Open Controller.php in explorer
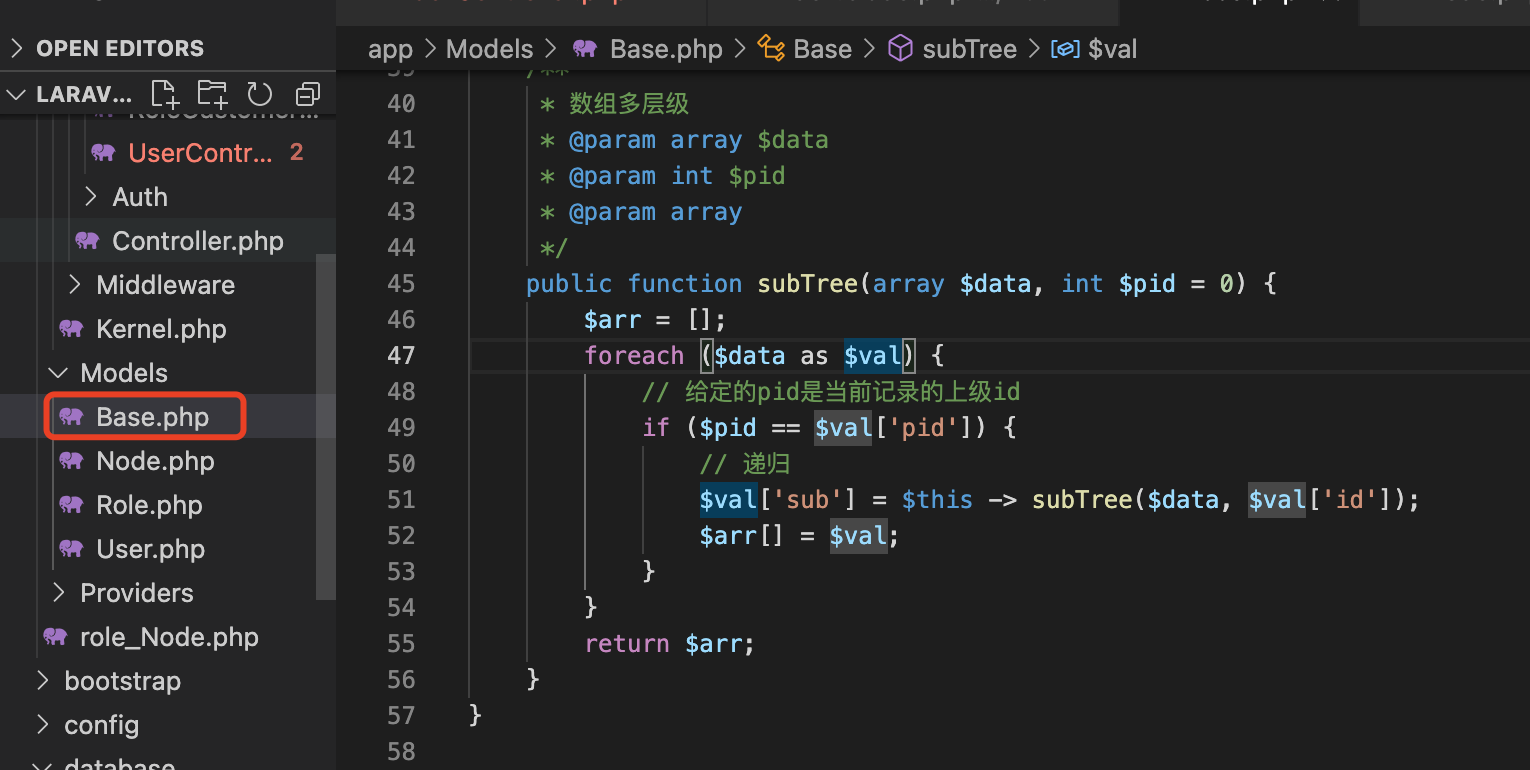 tap(198, 241)
